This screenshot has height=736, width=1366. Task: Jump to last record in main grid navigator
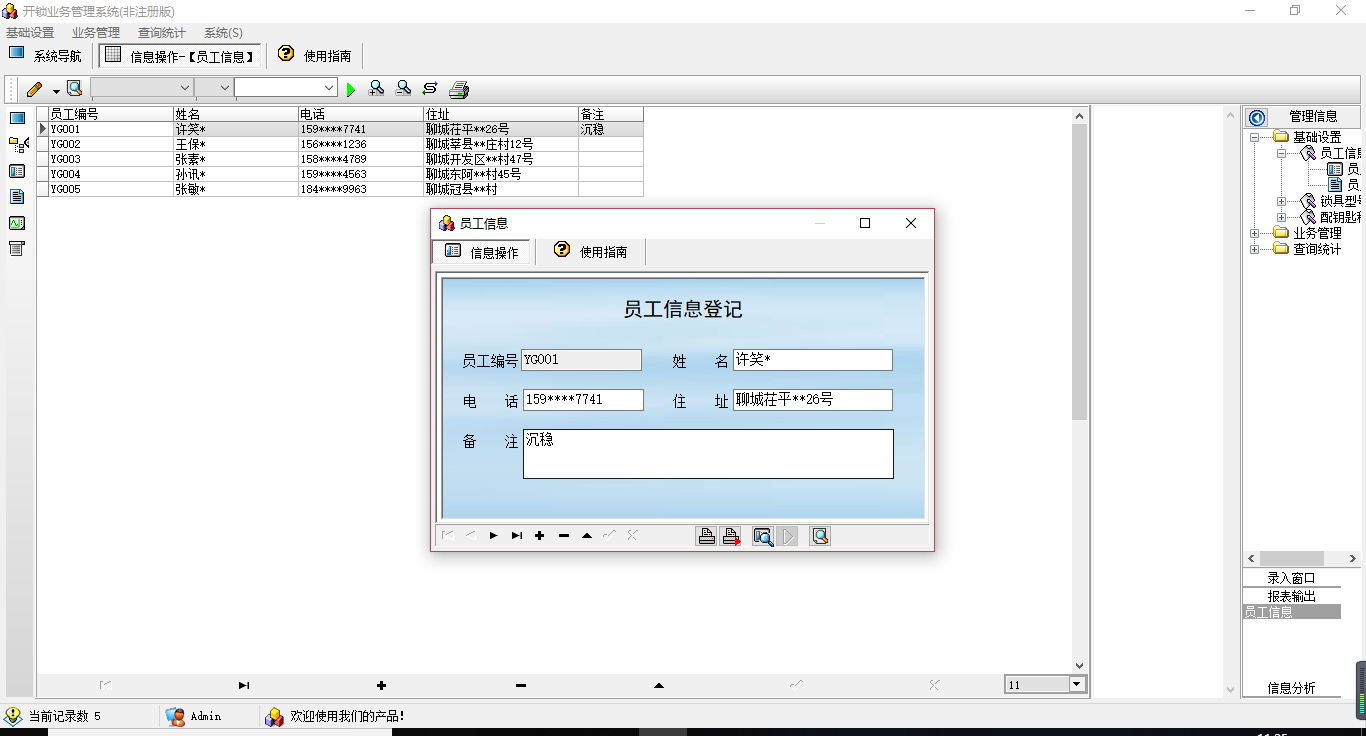tap(244, 685)
